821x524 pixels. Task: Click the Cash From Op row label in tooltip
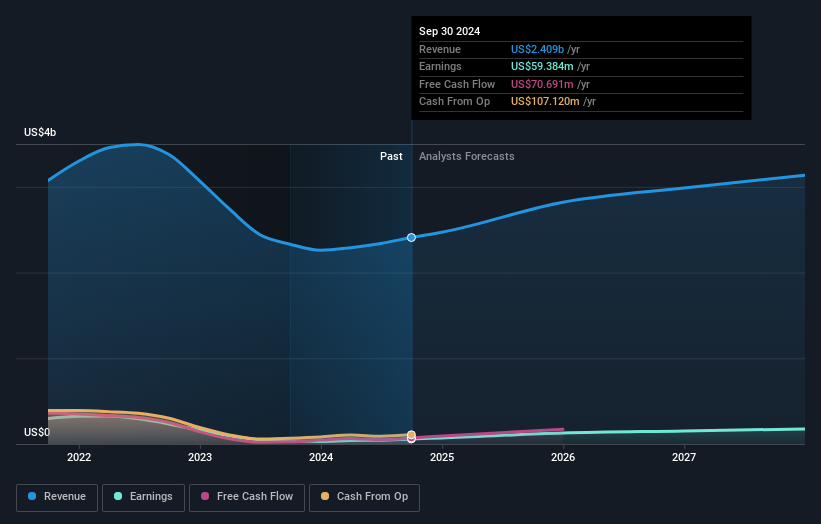(x=454, y=102)
